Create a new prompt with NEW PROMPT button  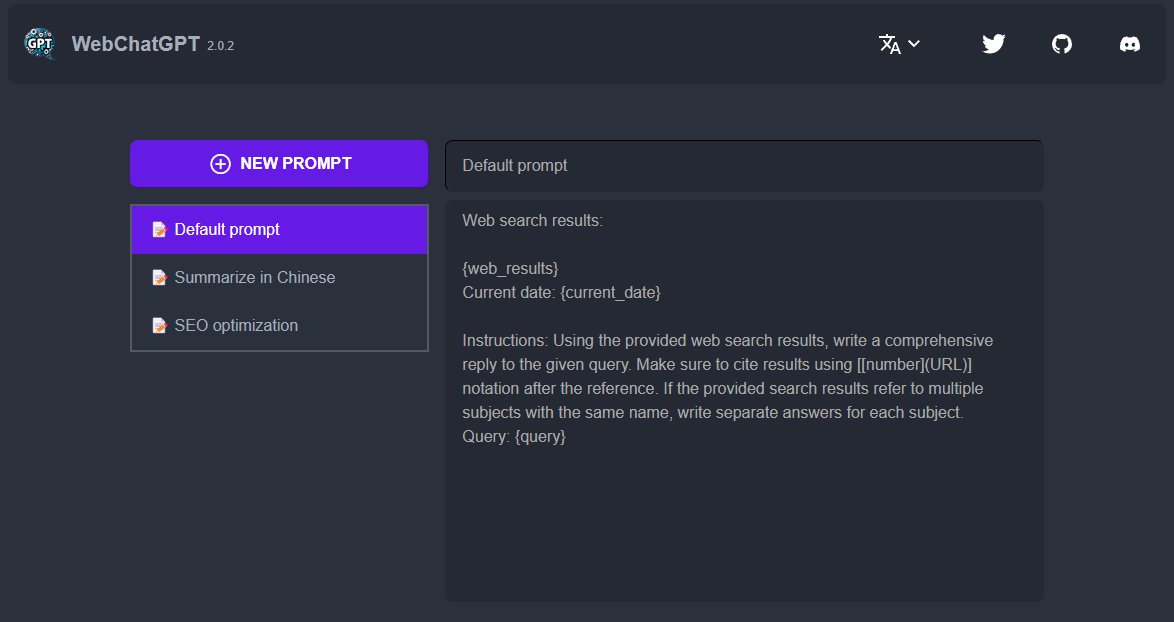(x=279, y=163)
